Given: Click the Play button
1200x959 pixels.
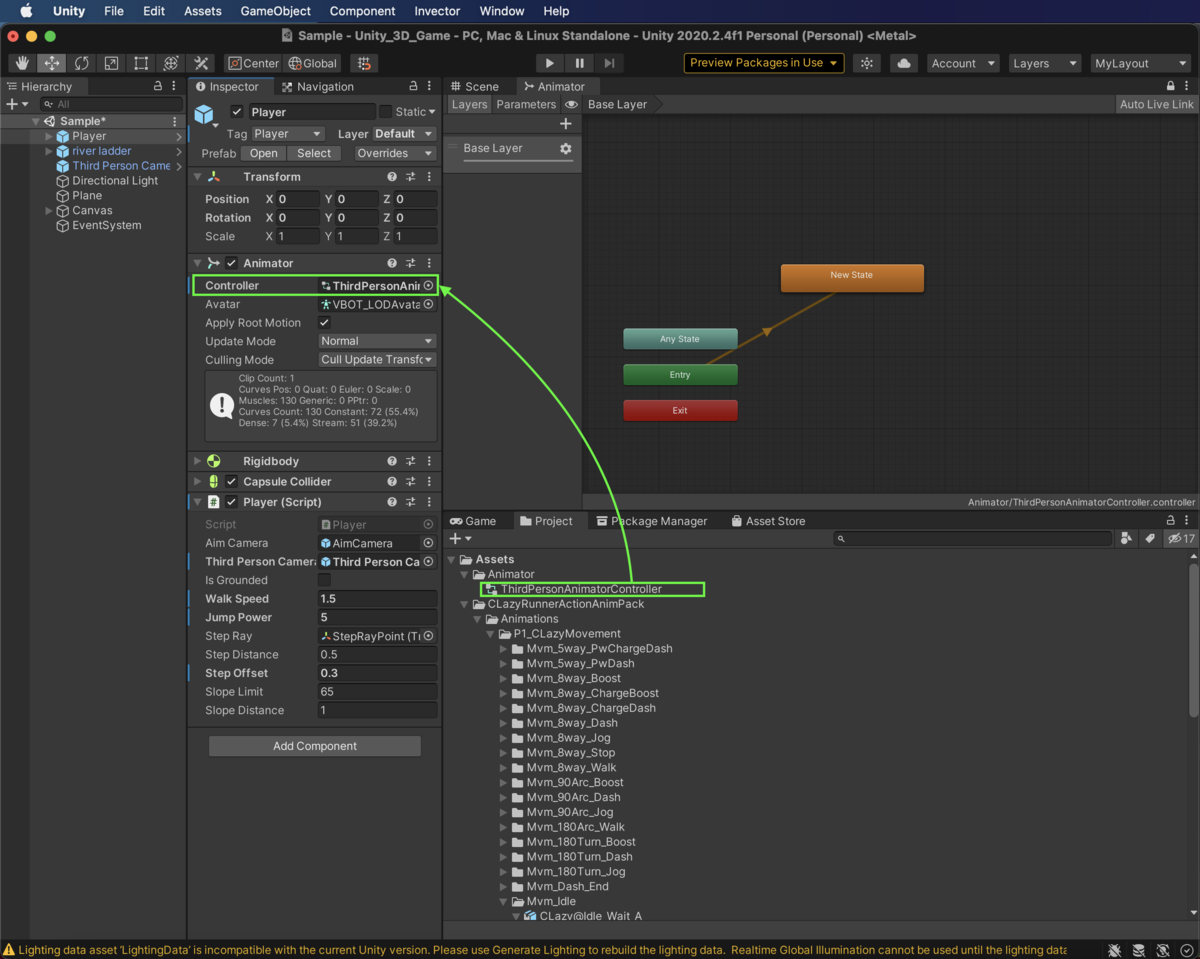Looking at the screenshot, I should [549, 63].
